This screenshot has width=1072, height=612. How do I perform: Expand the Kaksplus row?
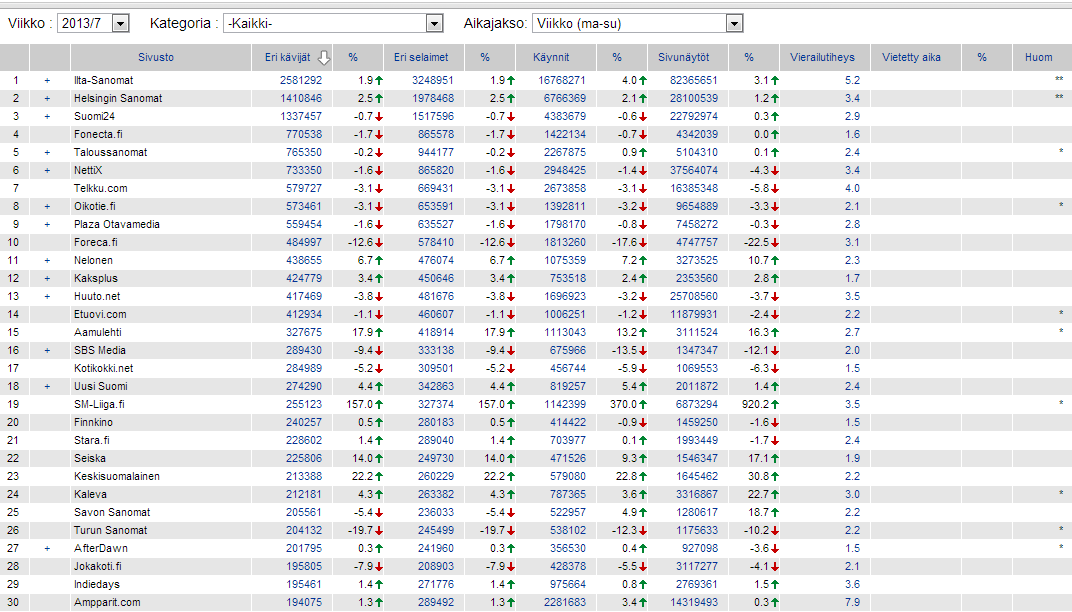pyautogui.click(x=47, y=278)
